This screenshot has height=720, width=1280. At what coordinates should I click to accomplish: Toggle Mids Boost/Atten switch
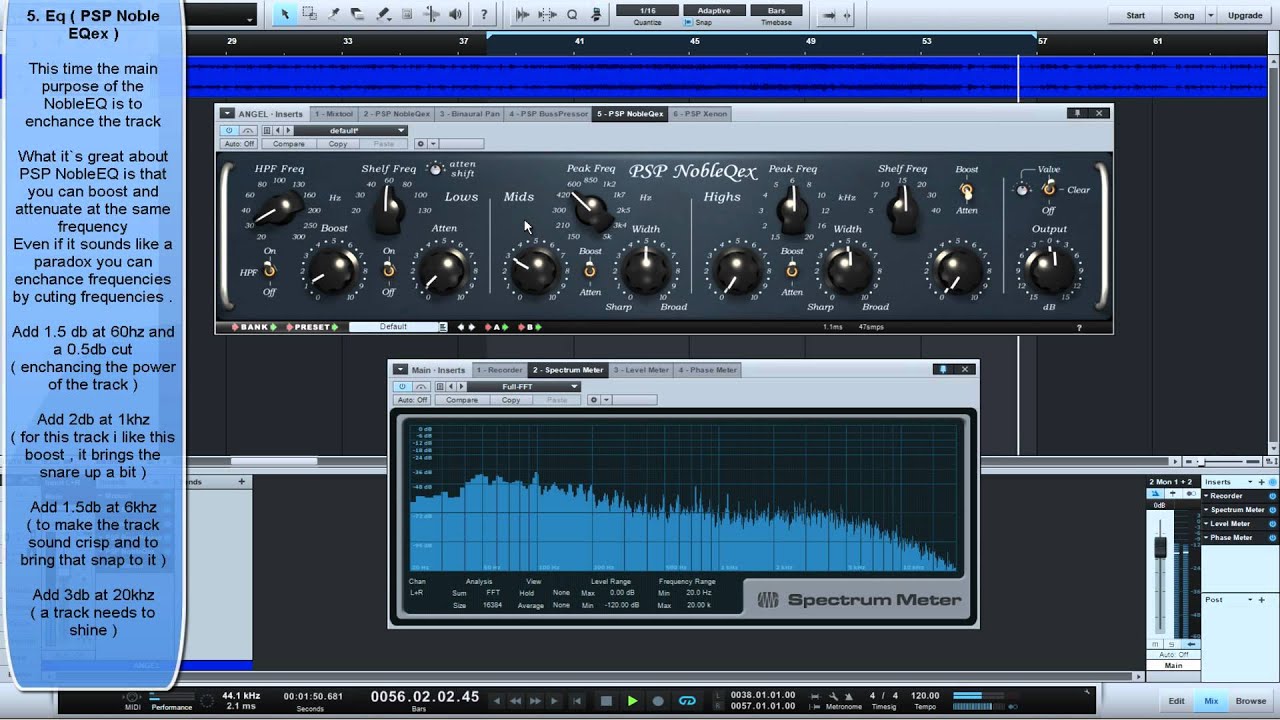pyautogui.click(x=590, y=270)
